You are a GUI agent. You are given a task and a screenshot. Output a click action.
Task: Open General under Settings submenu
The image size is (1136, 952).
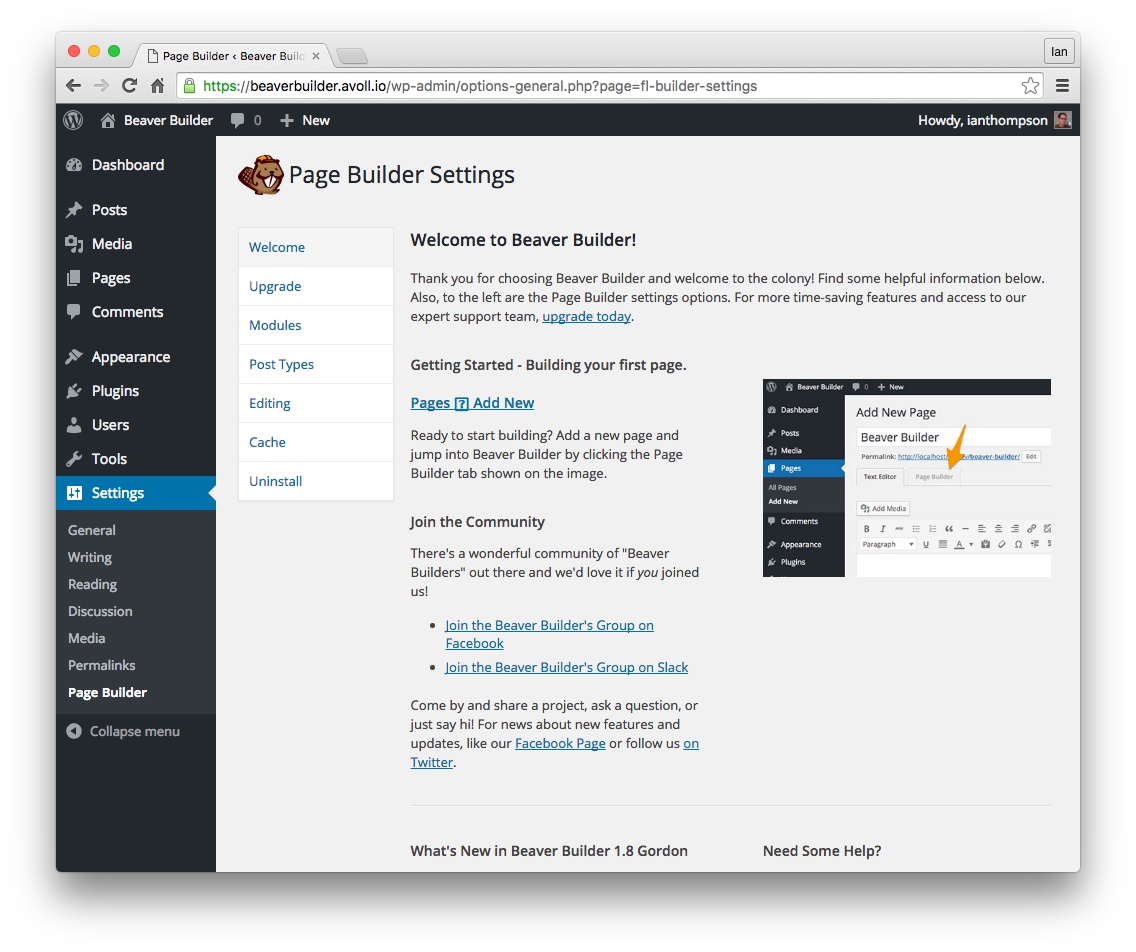(x=92, y=530)
